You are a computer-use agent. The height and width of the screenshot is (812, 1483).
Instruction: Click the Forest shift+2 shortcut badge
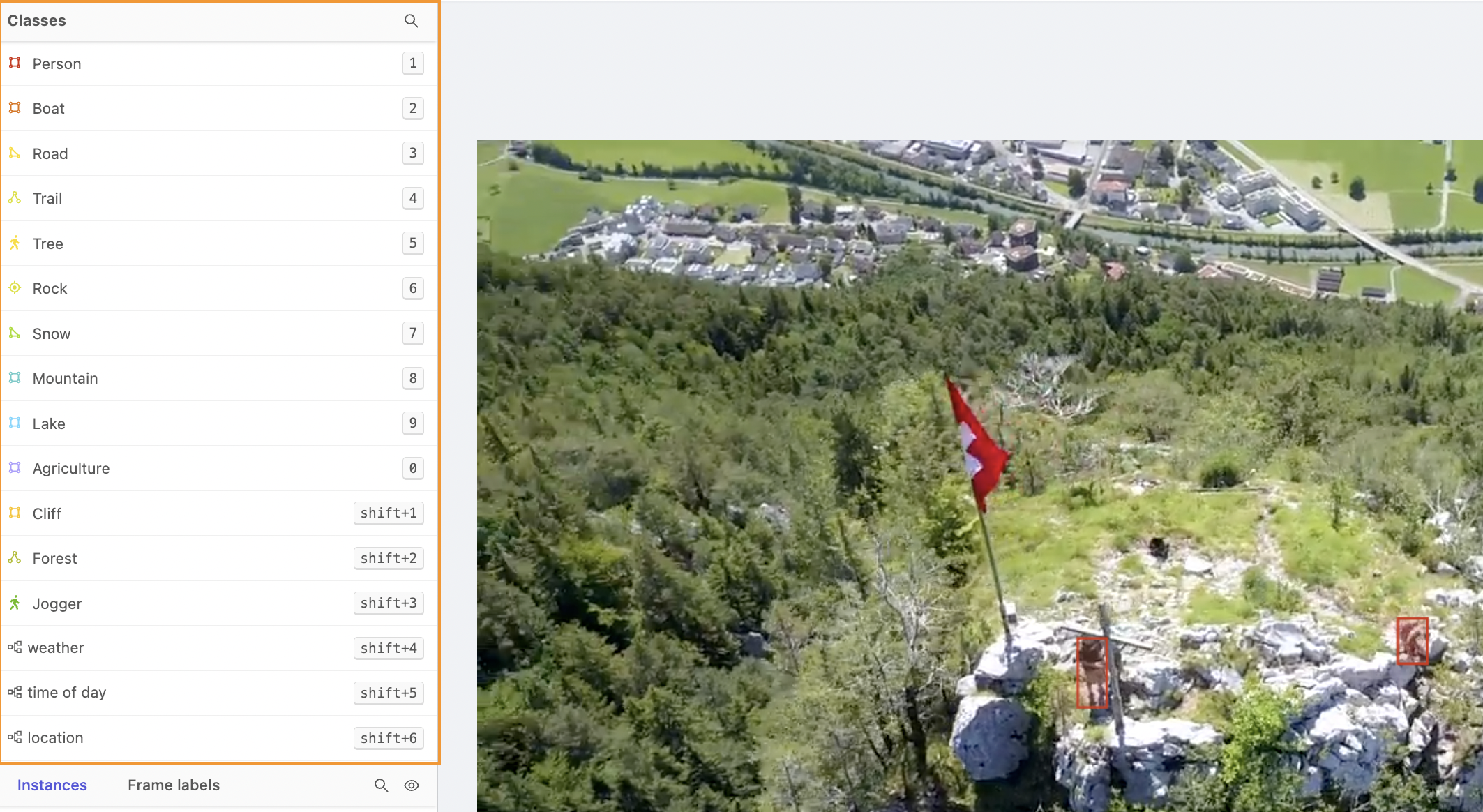tap(389, 558)
